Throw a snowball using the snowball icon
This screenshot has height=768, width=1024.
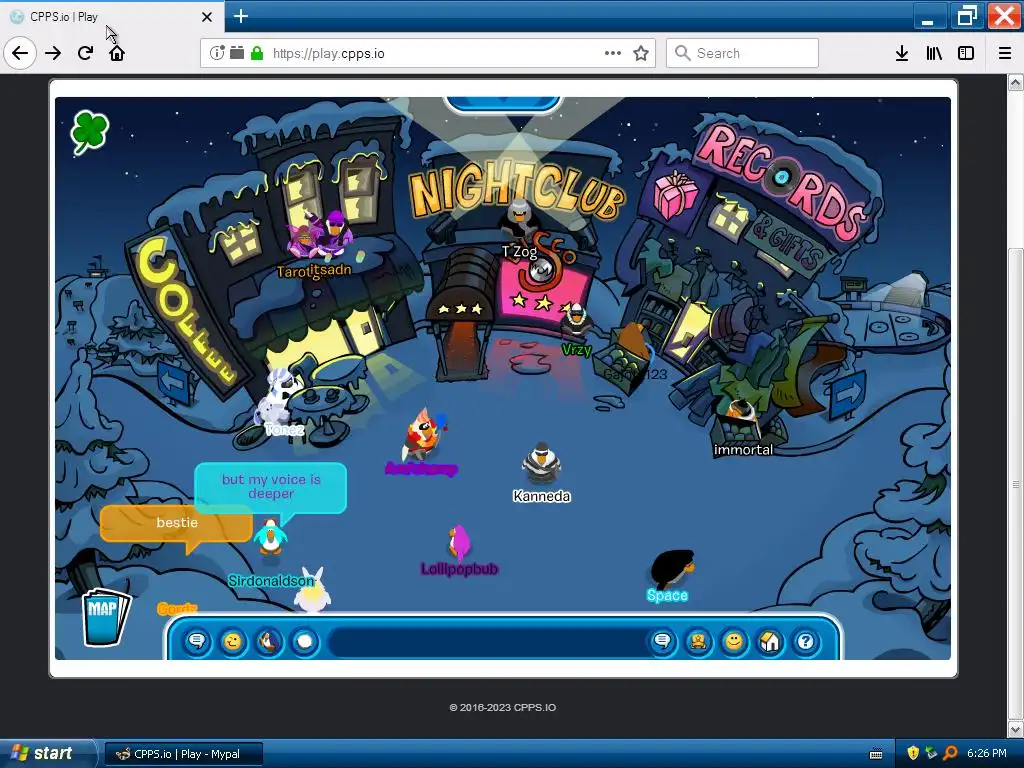coord(304,642)
